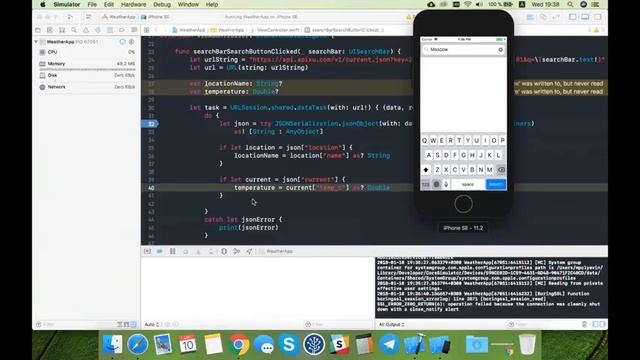Toggle the navigator panel visibility button
Viewport: 640px width, 360px height.
[573, 17]
